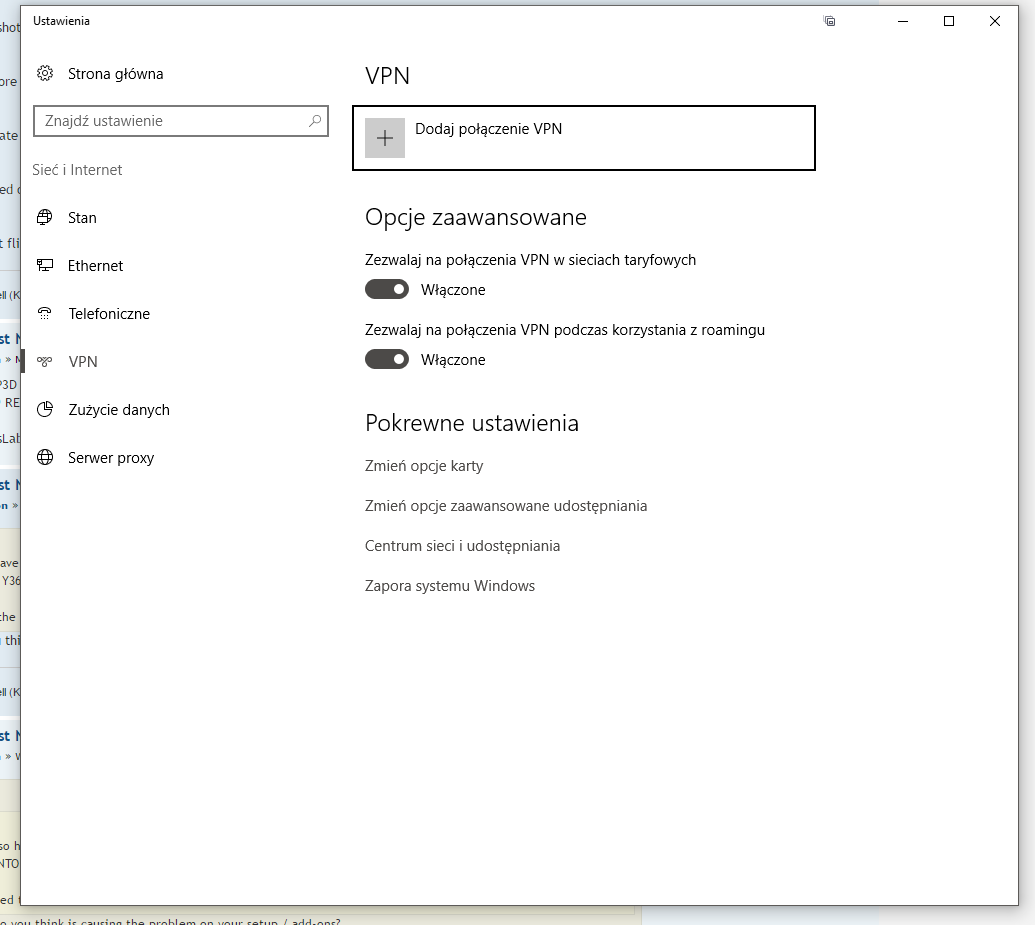Click the Znajdź ustawienie search field
This screenshot has height=925, width=1035.
tap(170, 121)
